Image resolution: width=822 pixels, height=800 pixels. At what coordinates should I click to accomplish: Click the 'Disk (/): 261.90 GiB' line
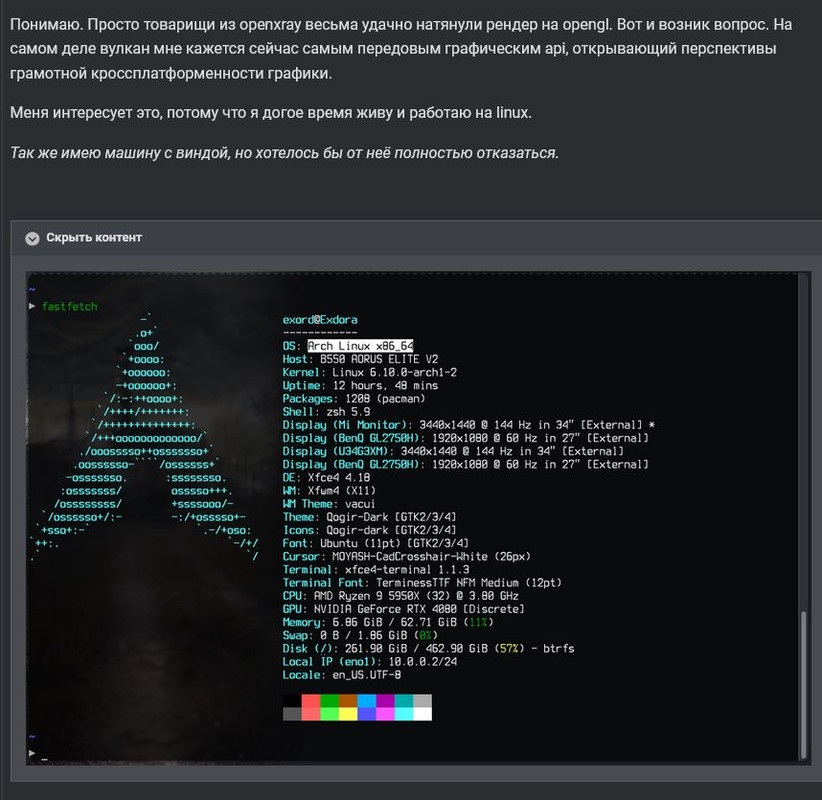[x=428, y=648]
